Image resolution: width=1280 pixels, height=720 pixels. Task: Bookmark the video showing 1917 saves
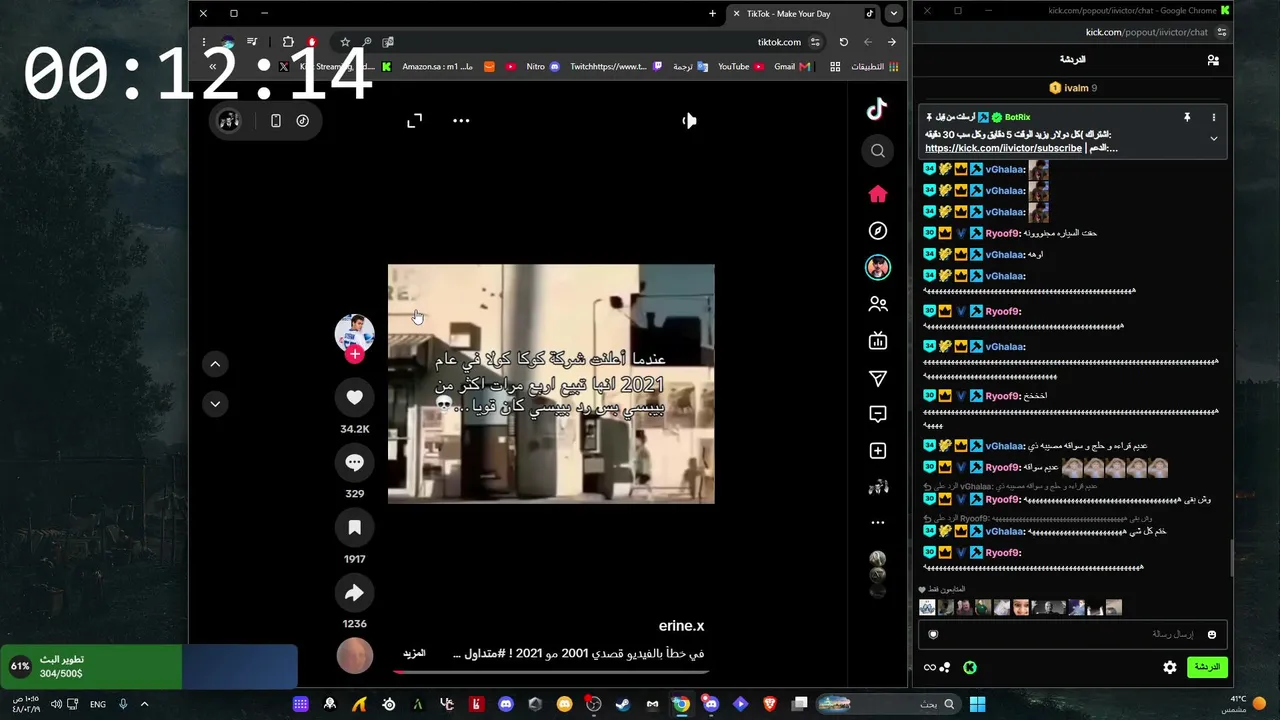pos(354,527)
